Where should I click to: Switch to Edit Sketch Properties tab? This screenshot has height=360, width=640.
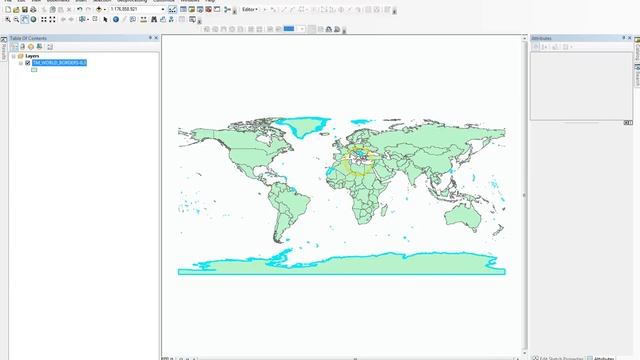[x=557, y=358]
